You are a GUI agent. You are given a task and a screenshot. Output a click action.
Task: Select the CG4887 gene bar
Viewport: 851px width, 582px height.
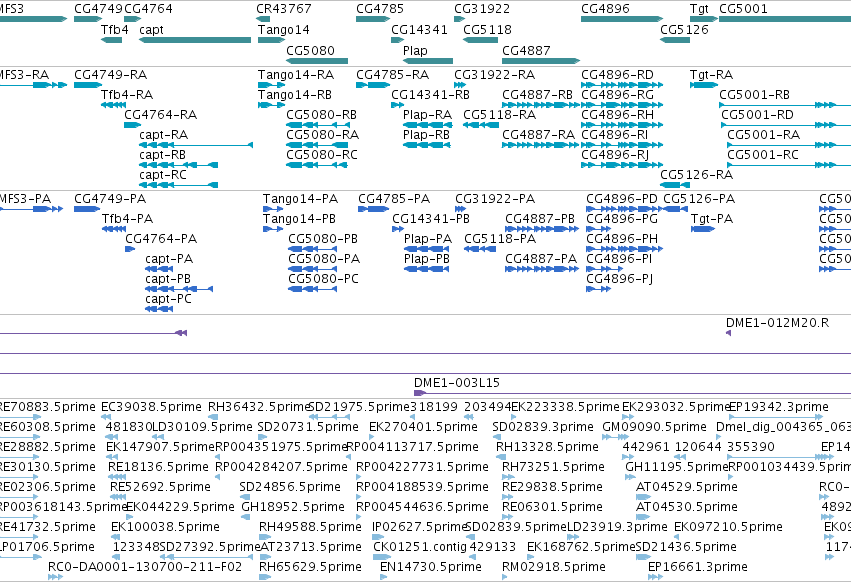541,61
